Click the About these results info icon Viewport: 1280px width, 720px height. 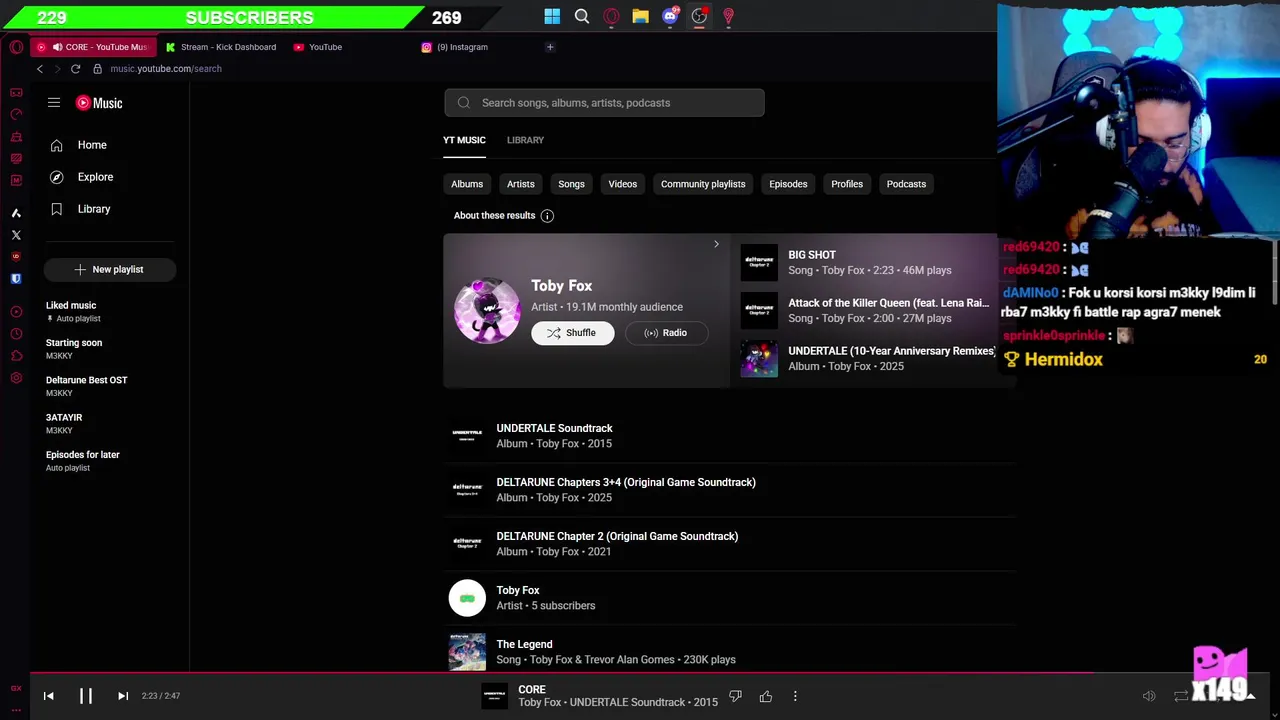tap(547, 216)
